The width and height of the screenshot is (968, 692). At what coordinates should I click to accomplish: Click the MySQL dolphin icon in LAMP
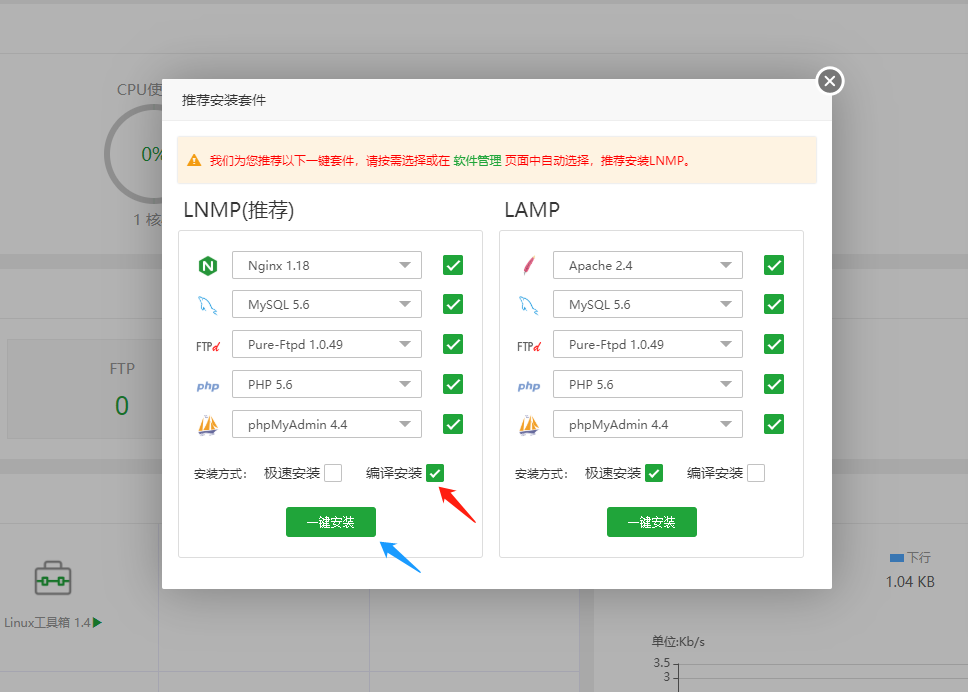(x=528, y=305)
